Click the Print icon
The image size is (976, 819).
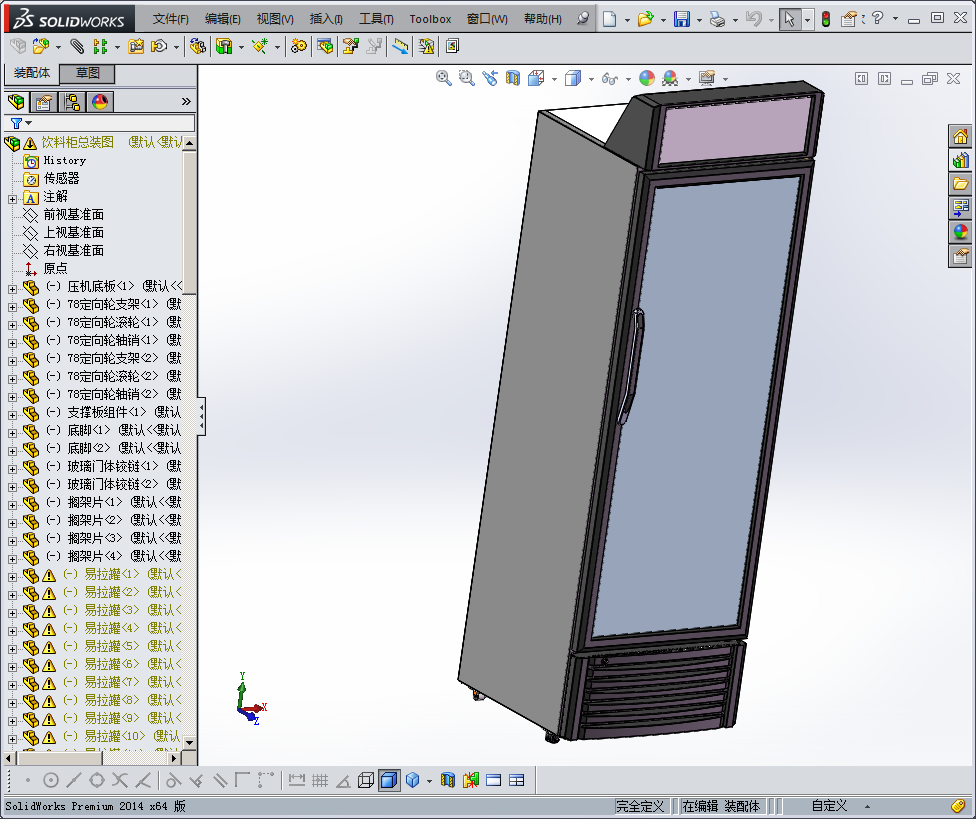[x=718, y=19]
